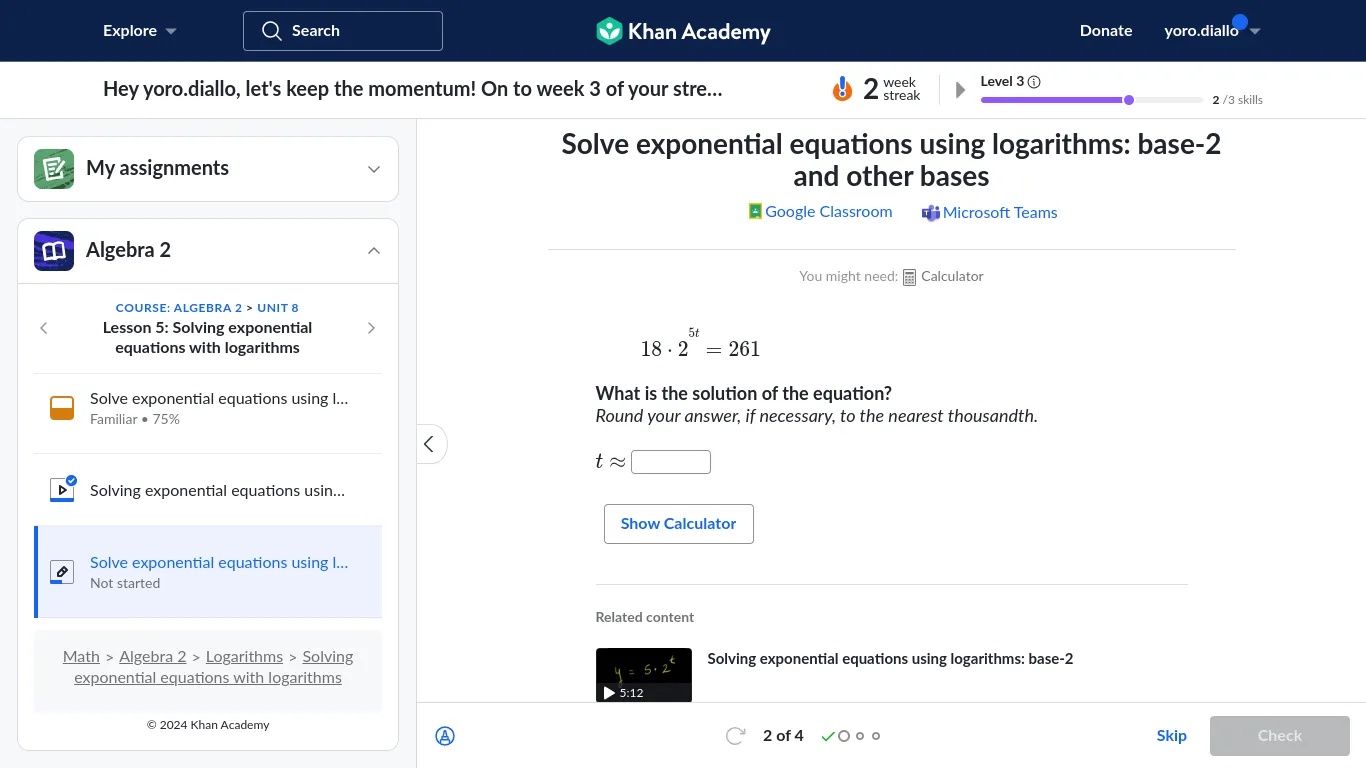Viewport: 1366px width, 768px height.
Task: Click the answer input field next to t
Action: click(670, 461)
